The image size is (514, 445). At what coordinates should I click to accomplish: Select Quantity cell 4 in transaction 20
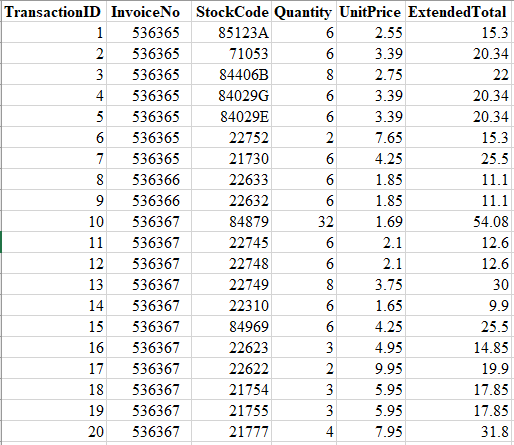(304, 432)
